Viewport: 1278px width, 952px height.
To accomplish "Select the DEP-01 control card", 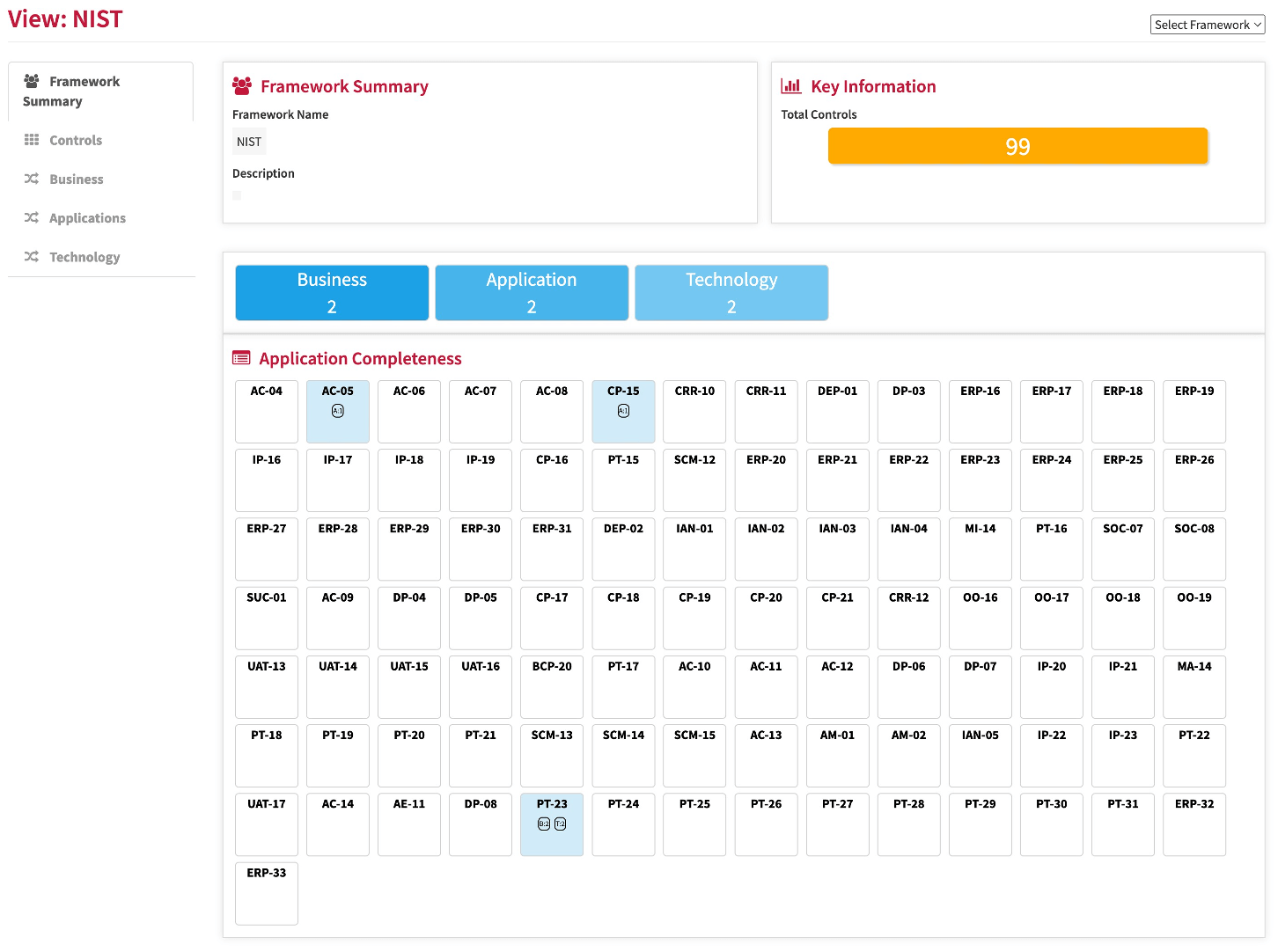I will [x=837, y=412].
